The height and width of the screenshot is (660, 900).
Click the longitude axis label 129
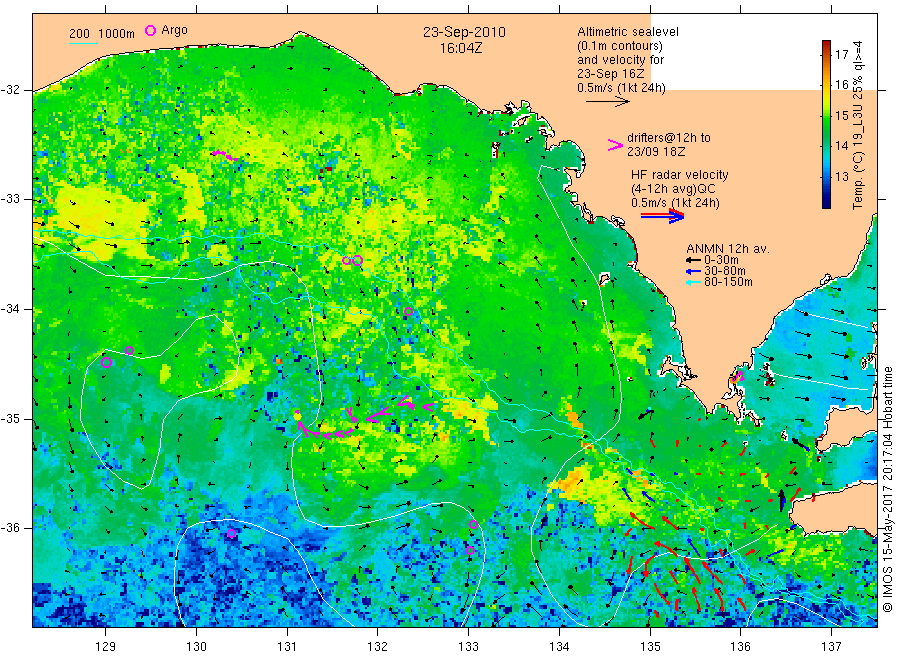(106, 647)
